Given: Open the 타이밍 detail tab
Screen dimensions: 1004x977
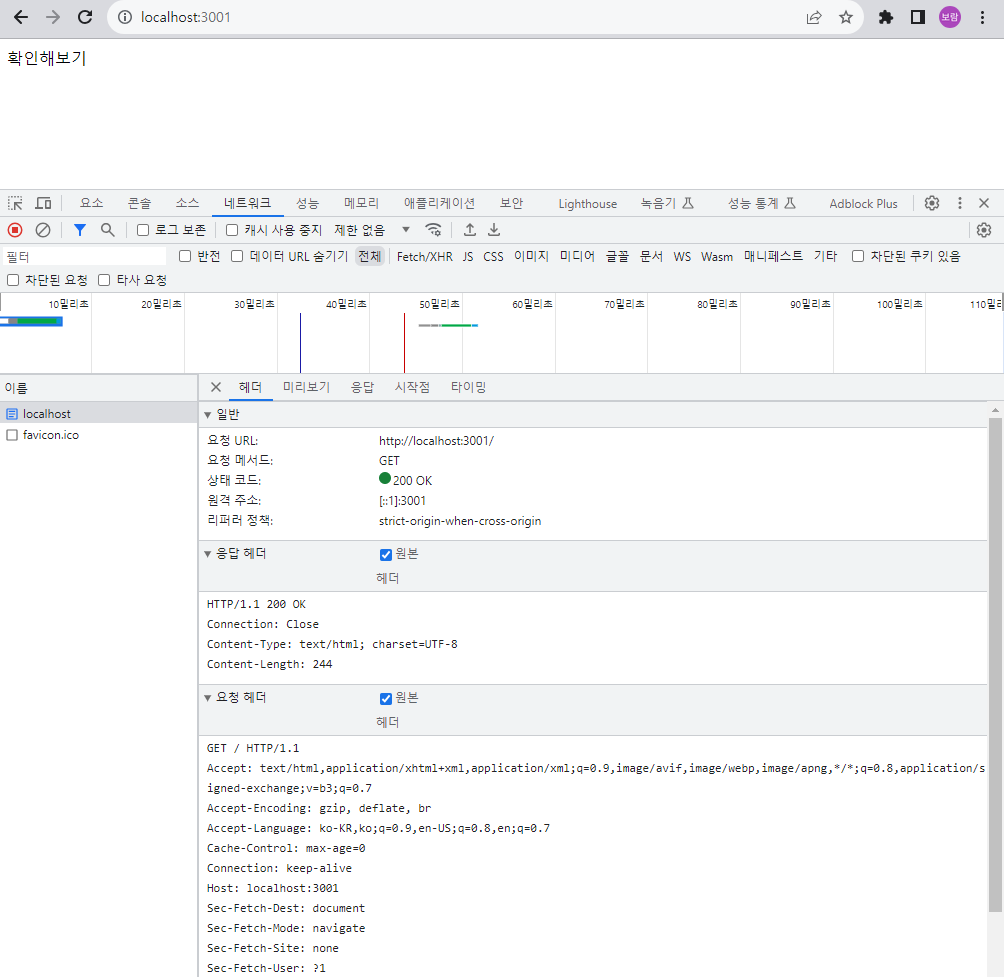Looking at the screenshot, I should (468, 387).
